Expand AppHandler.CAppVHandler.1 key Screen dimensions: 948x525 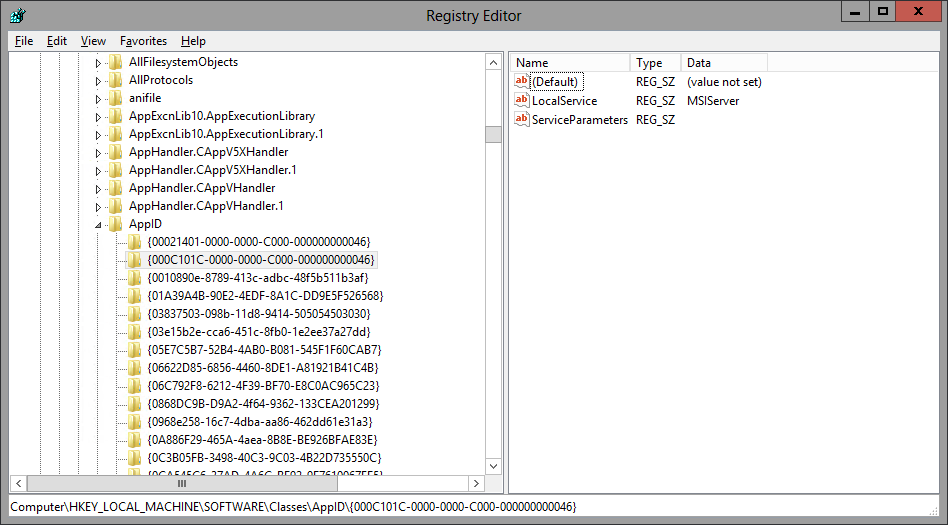99,207
